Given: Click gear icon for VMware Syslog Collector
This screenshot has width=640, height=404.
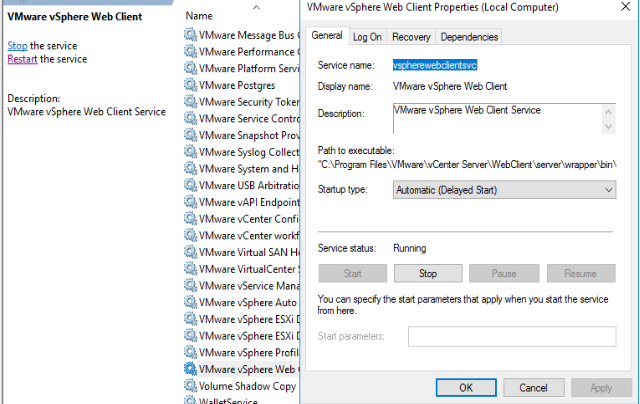Looking at the screenshot, I should (x=190, y=152).
